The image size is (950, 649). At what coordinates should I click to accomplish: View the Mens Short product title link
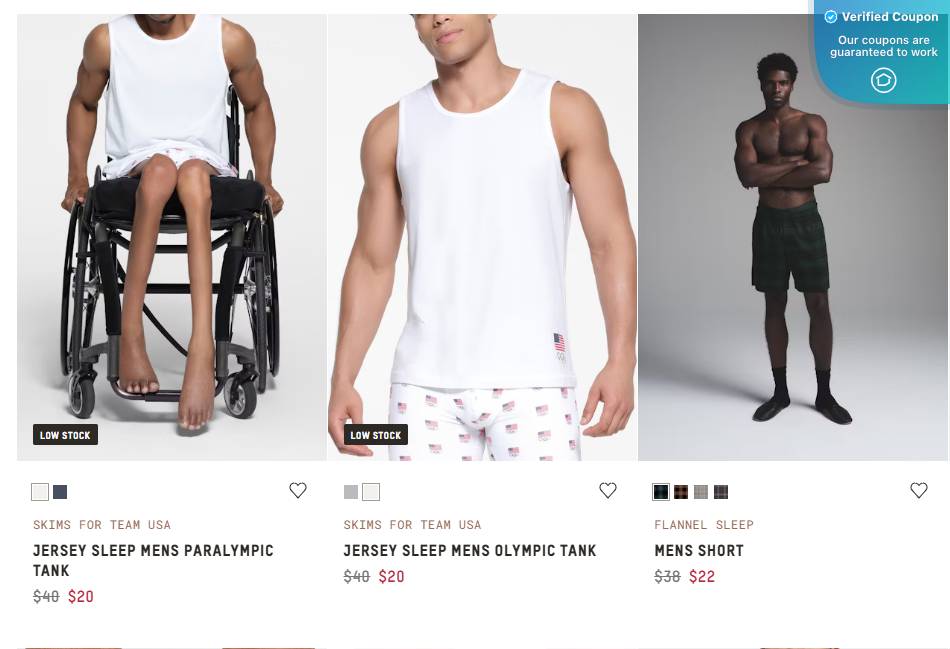click(698, 550)
